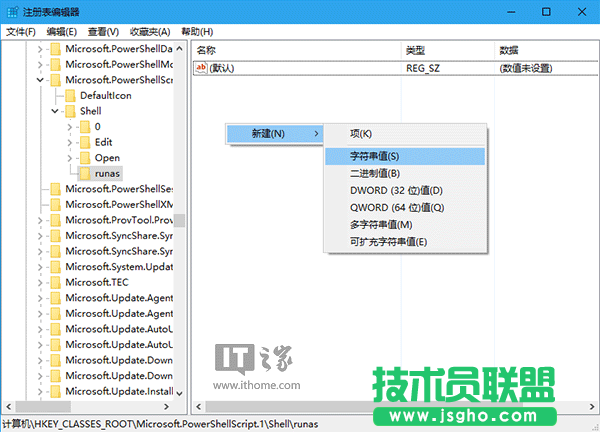
Task: Click the (默认) string value icon
Action: click(x=201, y=68)
